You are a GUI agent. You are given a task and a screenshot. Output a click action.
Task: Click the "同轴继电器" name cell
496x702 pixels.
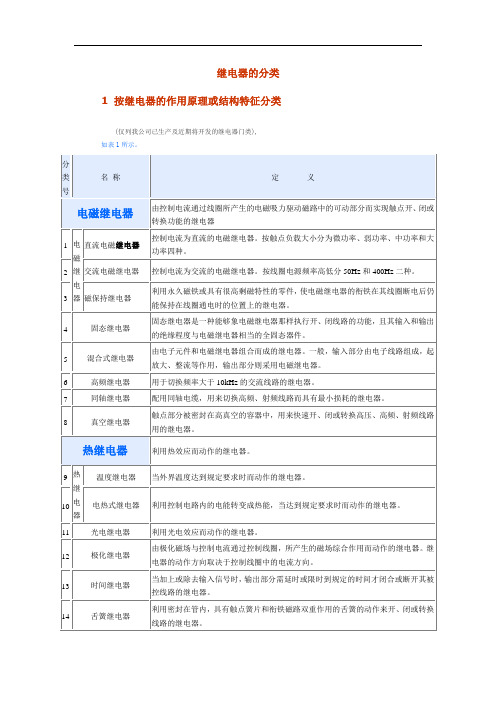[111, 398]
